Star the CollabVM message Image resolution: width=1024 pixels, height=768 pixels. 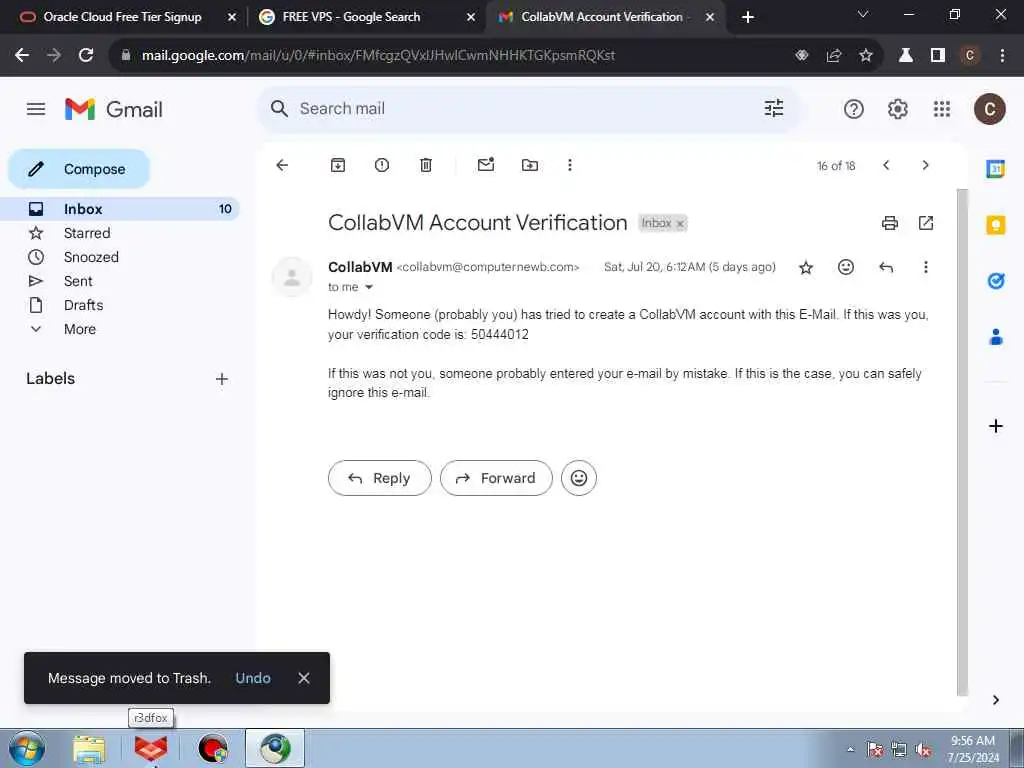pos(806,267)
